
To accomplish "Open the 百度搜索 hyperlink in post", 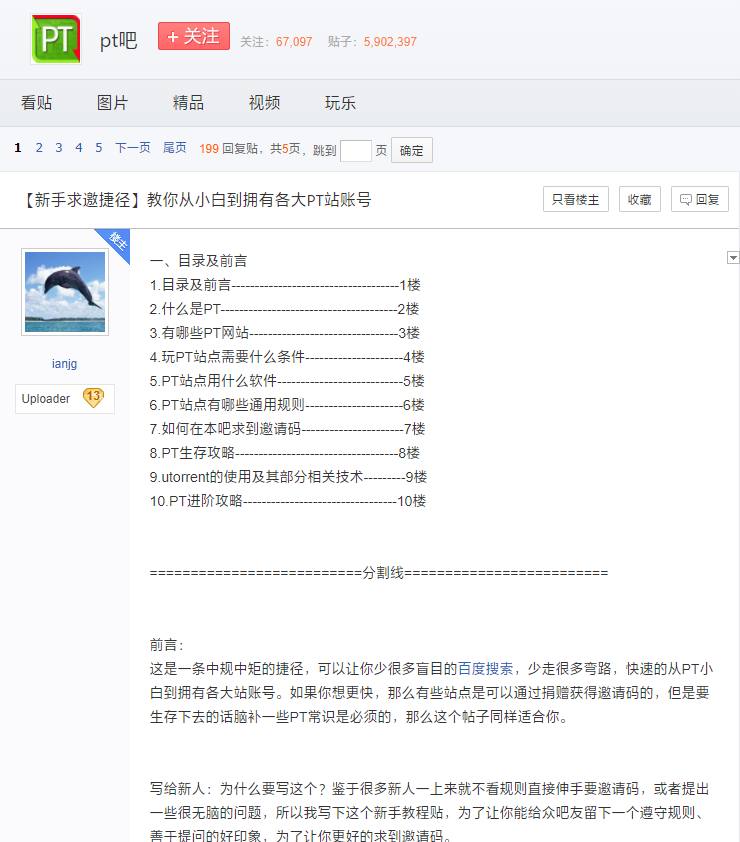I will point(486,669).
